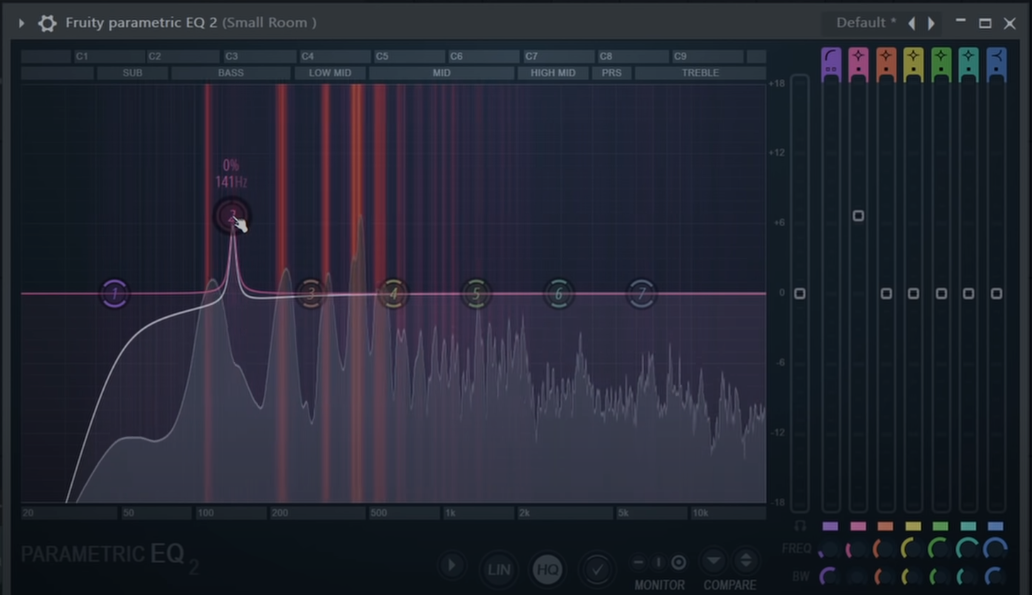The height and width of the screenshot is (595, 1032).
Task: Click the band 7 node on the graph
Action: click(x=641, y=294)
